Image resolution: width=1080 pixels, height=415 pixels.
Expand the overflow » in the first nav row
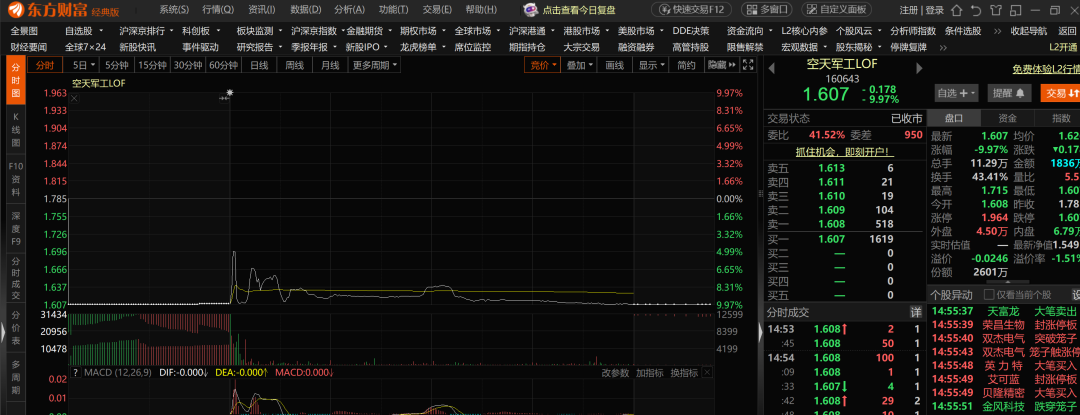998,31
